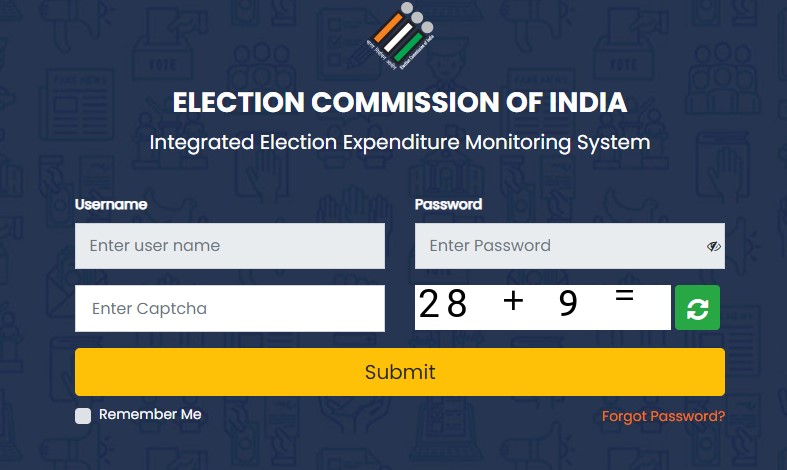Image resolution: width=787 pixels, height=470 pixels.
Task: Click the number 9 in the captcha
Action: pyautogui.click(x=568, y=304)
